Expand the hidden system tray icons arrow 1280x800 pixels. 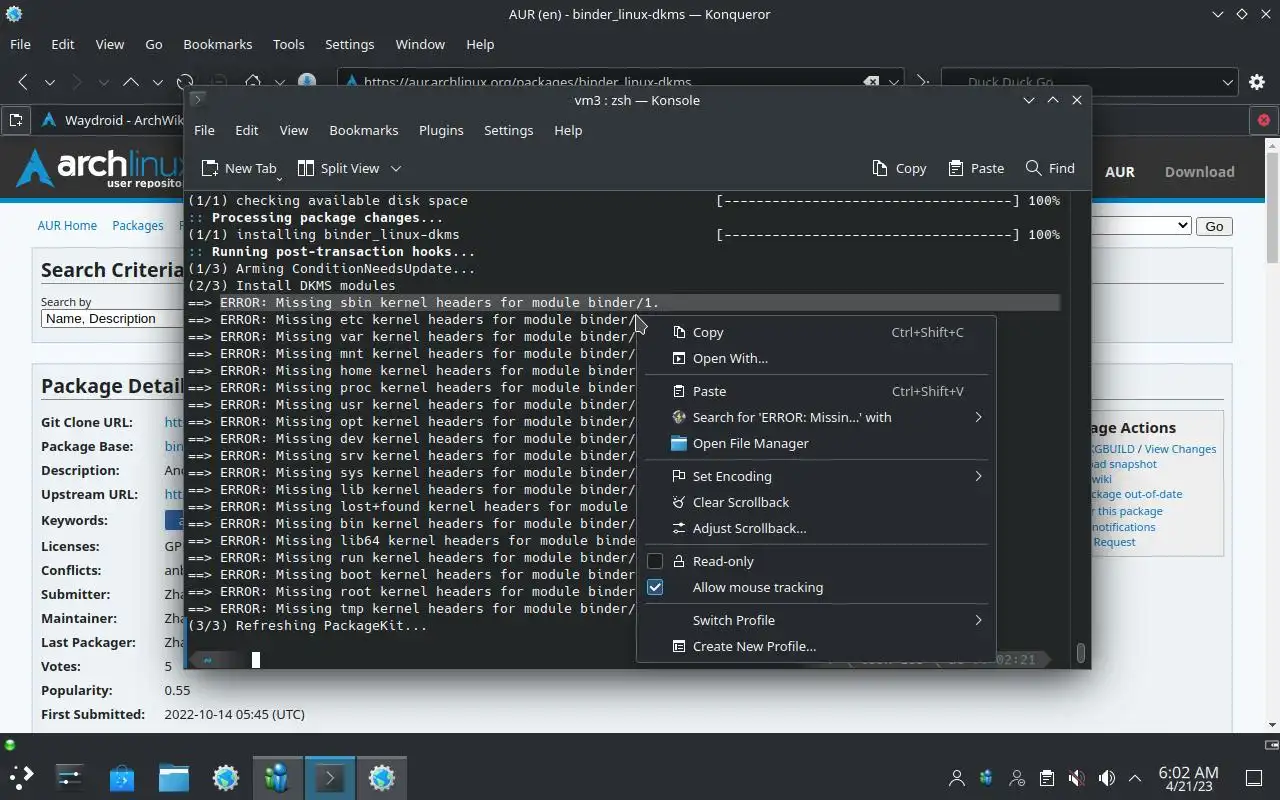pos(1135,778)
